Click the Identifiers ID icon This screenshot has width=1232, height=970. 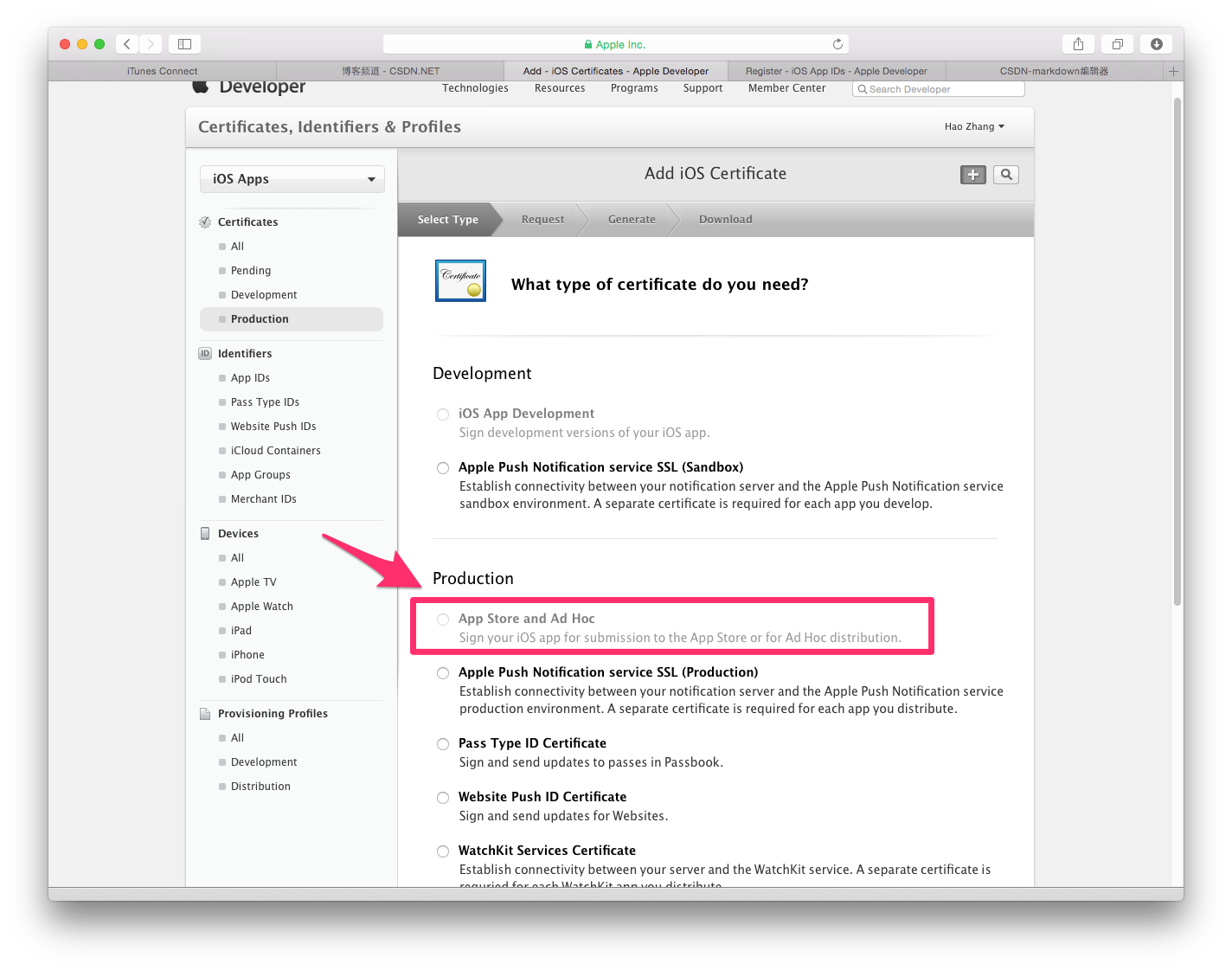pos(205,354)
